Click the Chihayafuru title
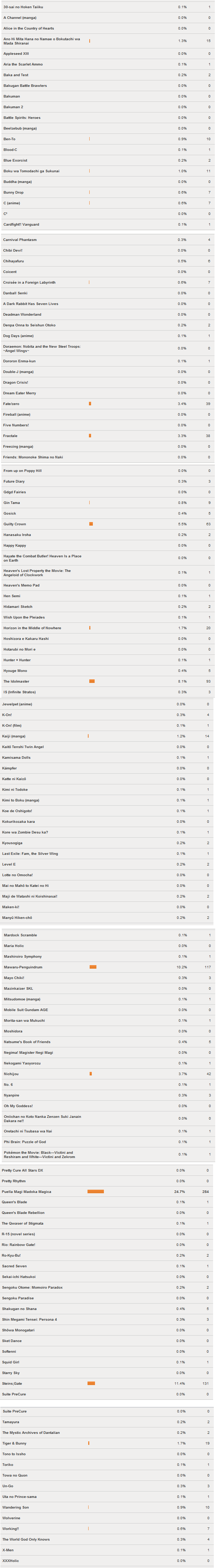 pos(14,261)
